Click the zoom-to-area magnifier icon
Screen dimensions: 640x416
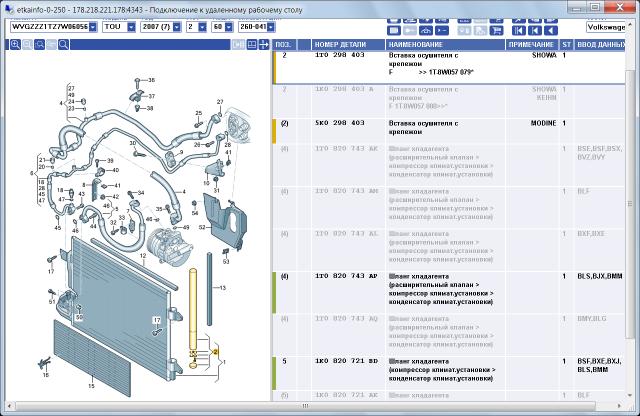(x=40, y=44)
